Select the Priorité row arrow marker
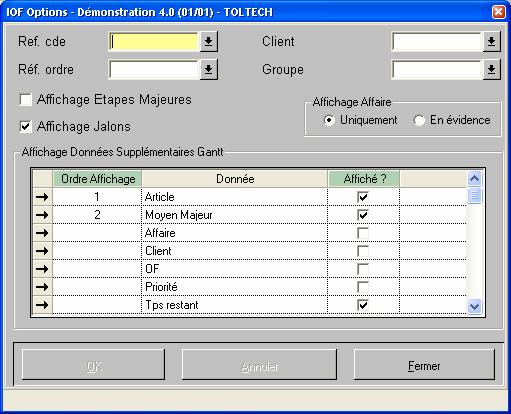This screenshot has width=511, height=414. pyautogui.click(x=42, y=287)
